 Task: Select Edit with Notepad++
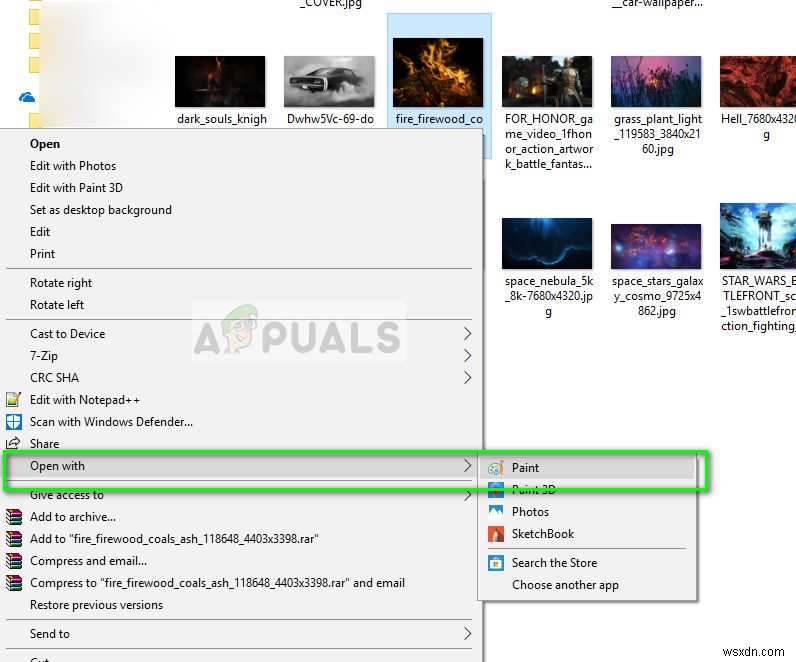pos(85,400)
